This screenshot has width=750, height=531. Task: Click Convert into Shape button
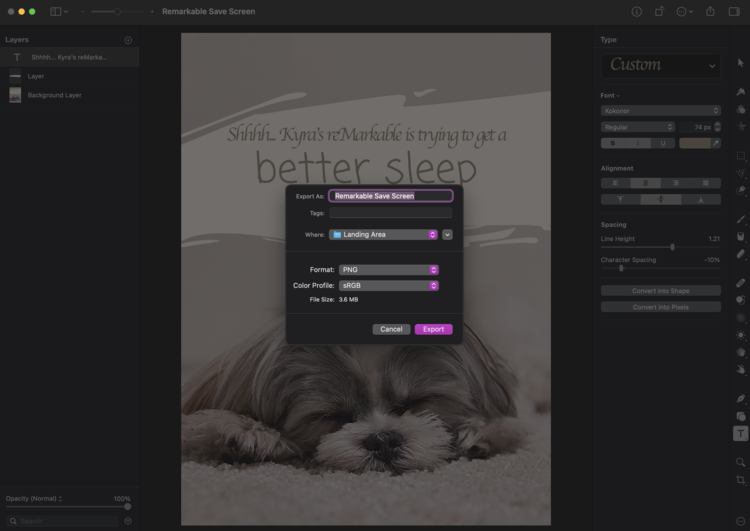(661, 291)
